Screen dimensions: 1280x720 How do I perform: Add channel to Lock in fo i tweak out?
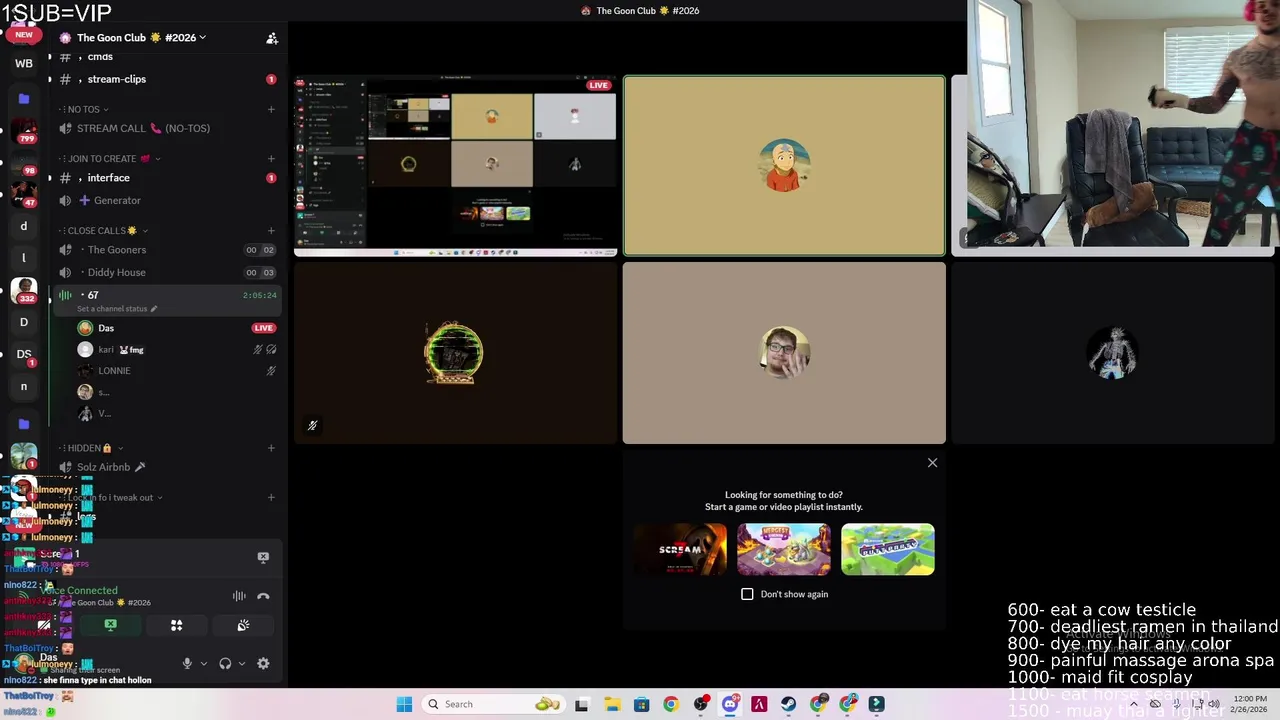click(x=271, y=497)
